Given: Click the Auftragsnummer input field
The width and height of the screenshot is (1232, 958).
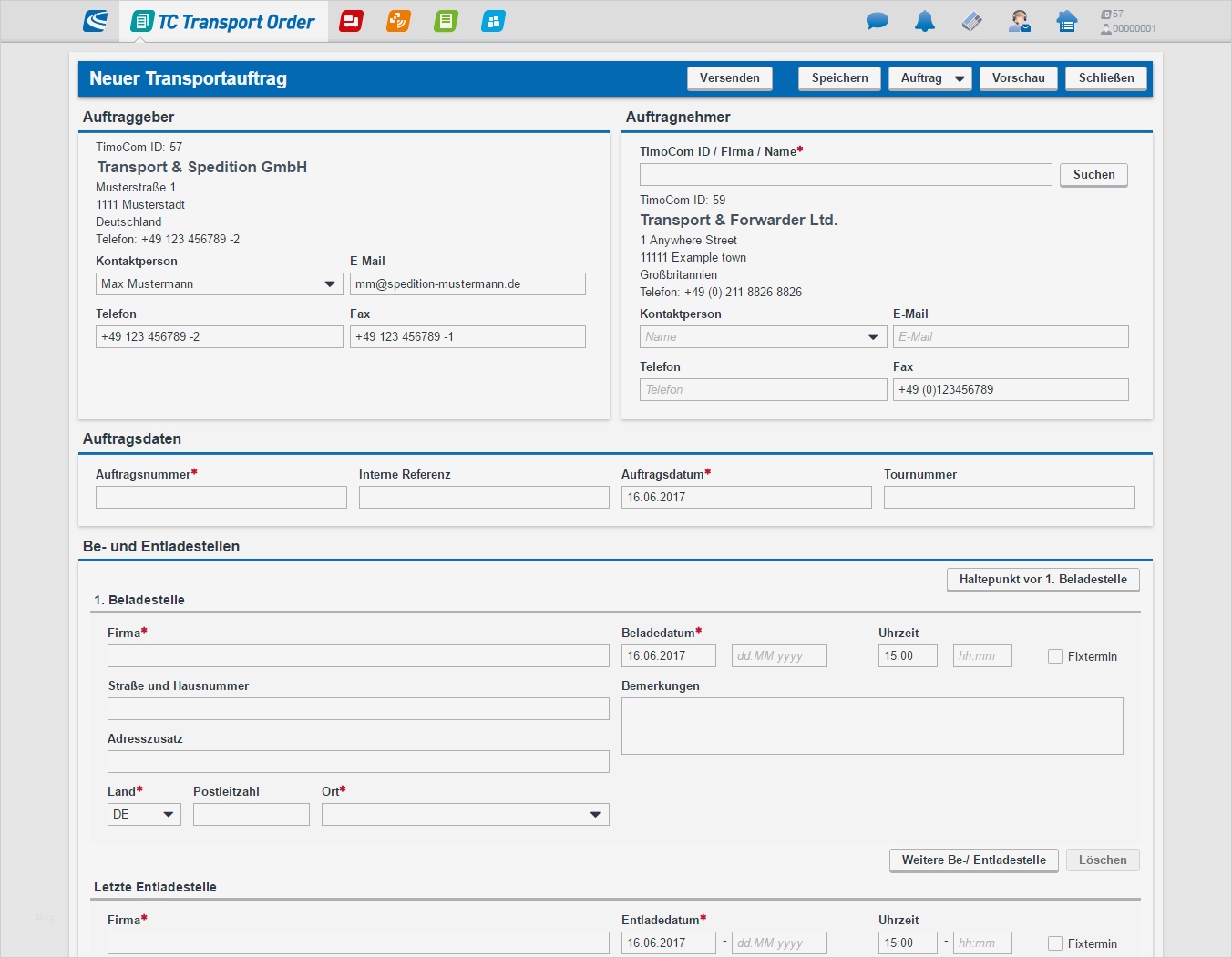Looking at the screenshot, I should pyautogui.click(x=221, y=498).
